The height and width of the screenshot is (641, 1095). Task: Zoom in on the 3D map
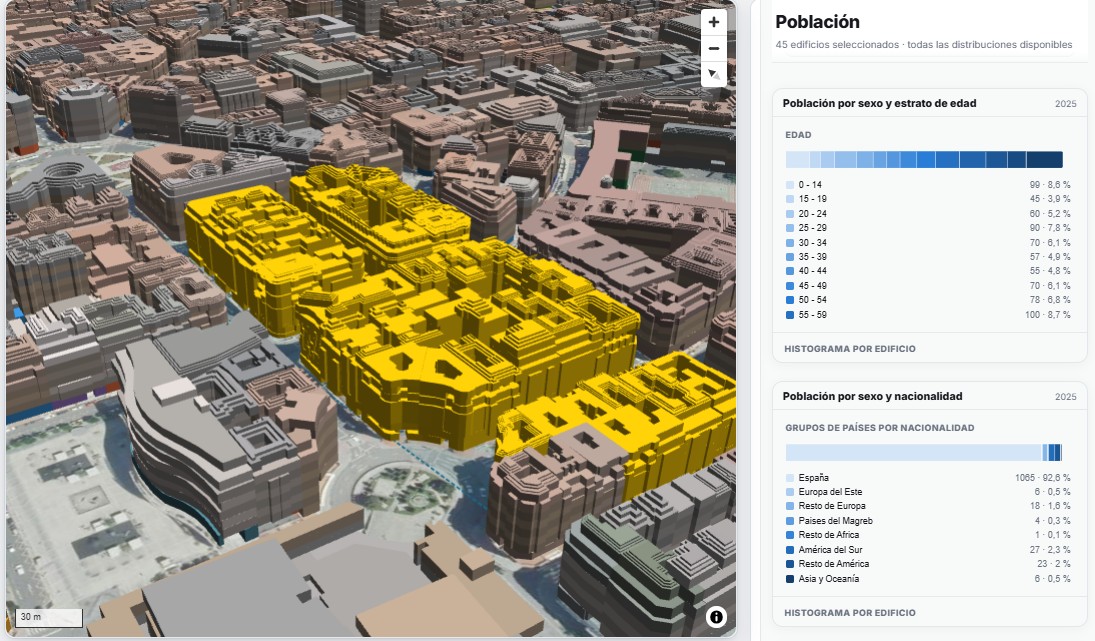point(714,22)
